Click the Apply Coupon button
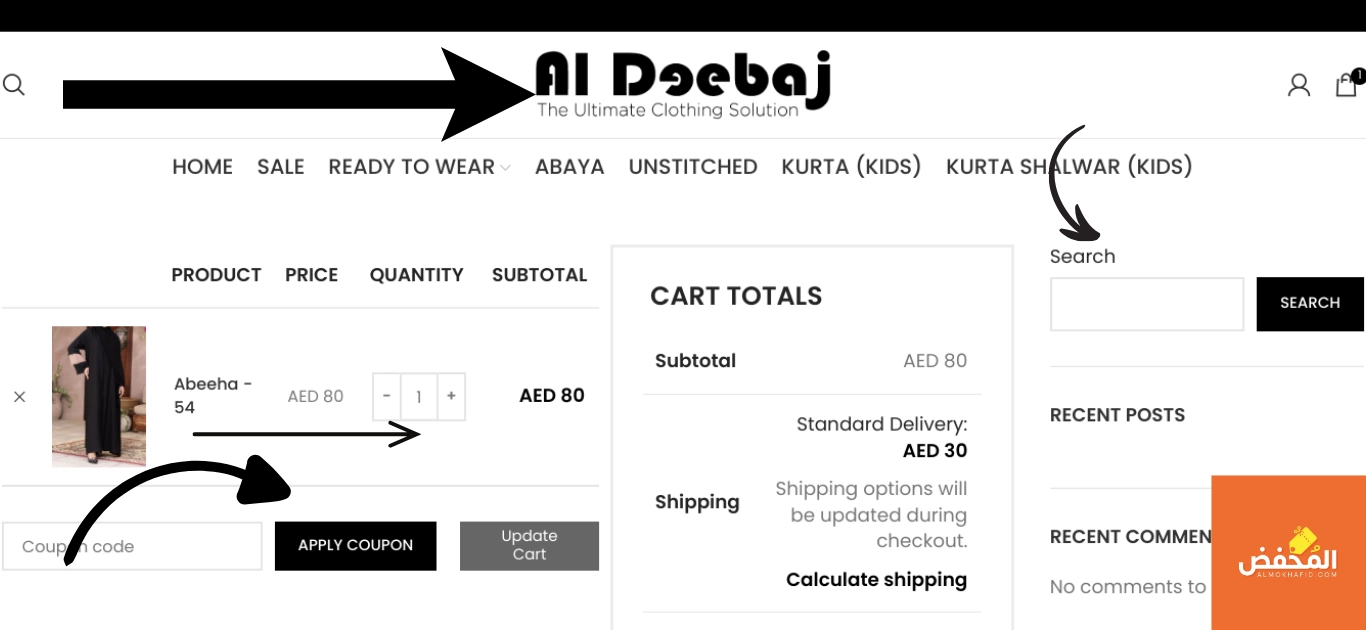 (x=355, y=546)
